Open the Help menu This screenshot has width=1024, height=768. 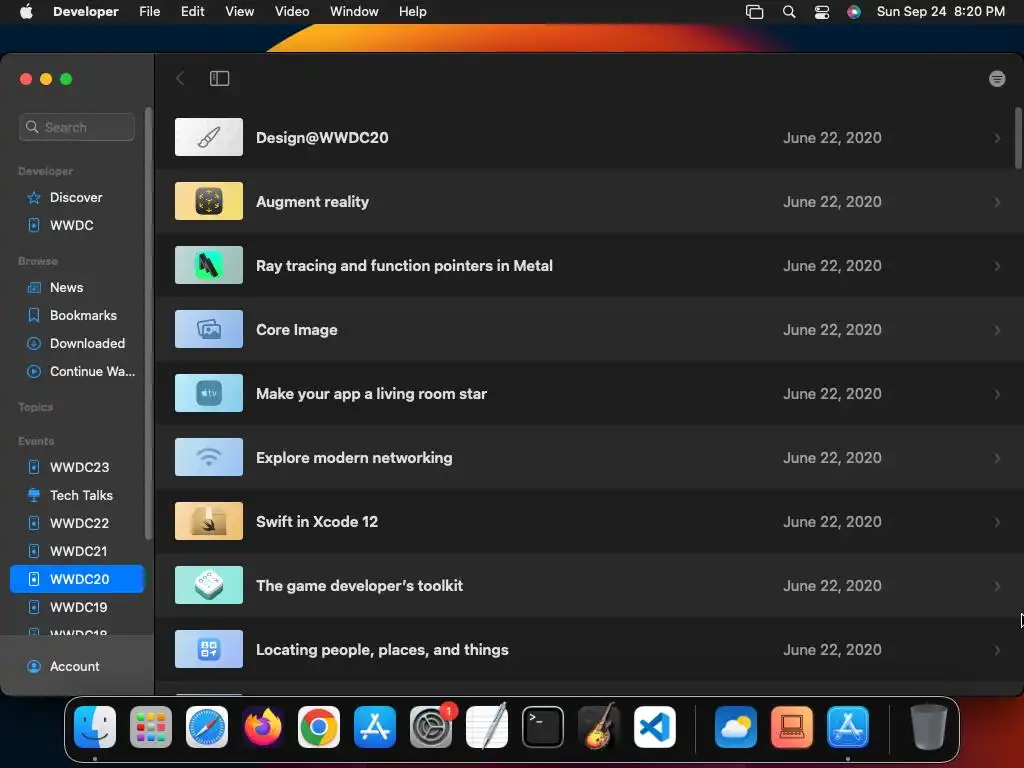[x=413, y=12]
